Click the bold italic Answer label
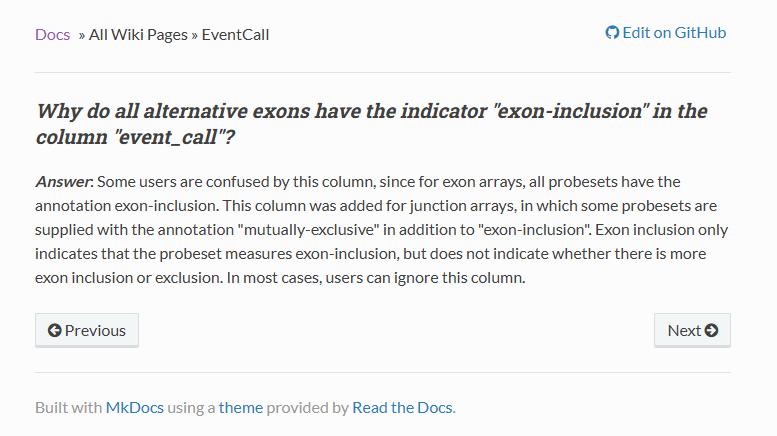Screen dimensions: 777x436 coord(63,181)
